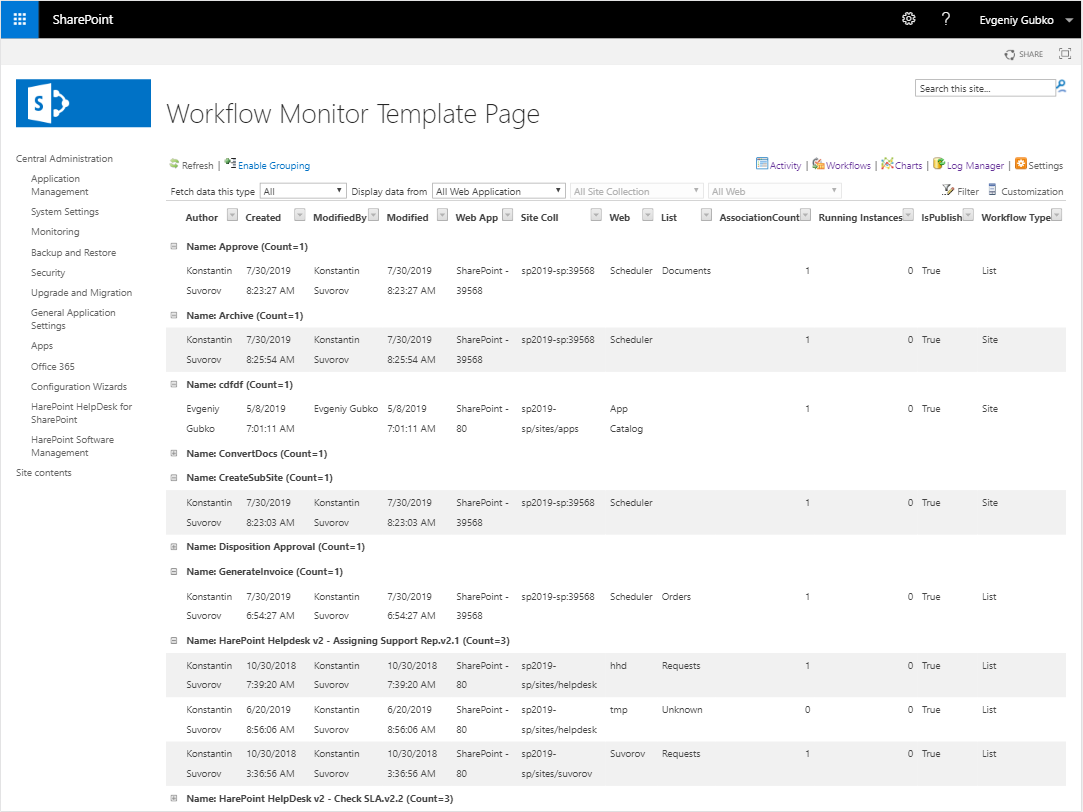Open the Display data from dropdown
1083x812 pixels.
(x=499, y=191)
